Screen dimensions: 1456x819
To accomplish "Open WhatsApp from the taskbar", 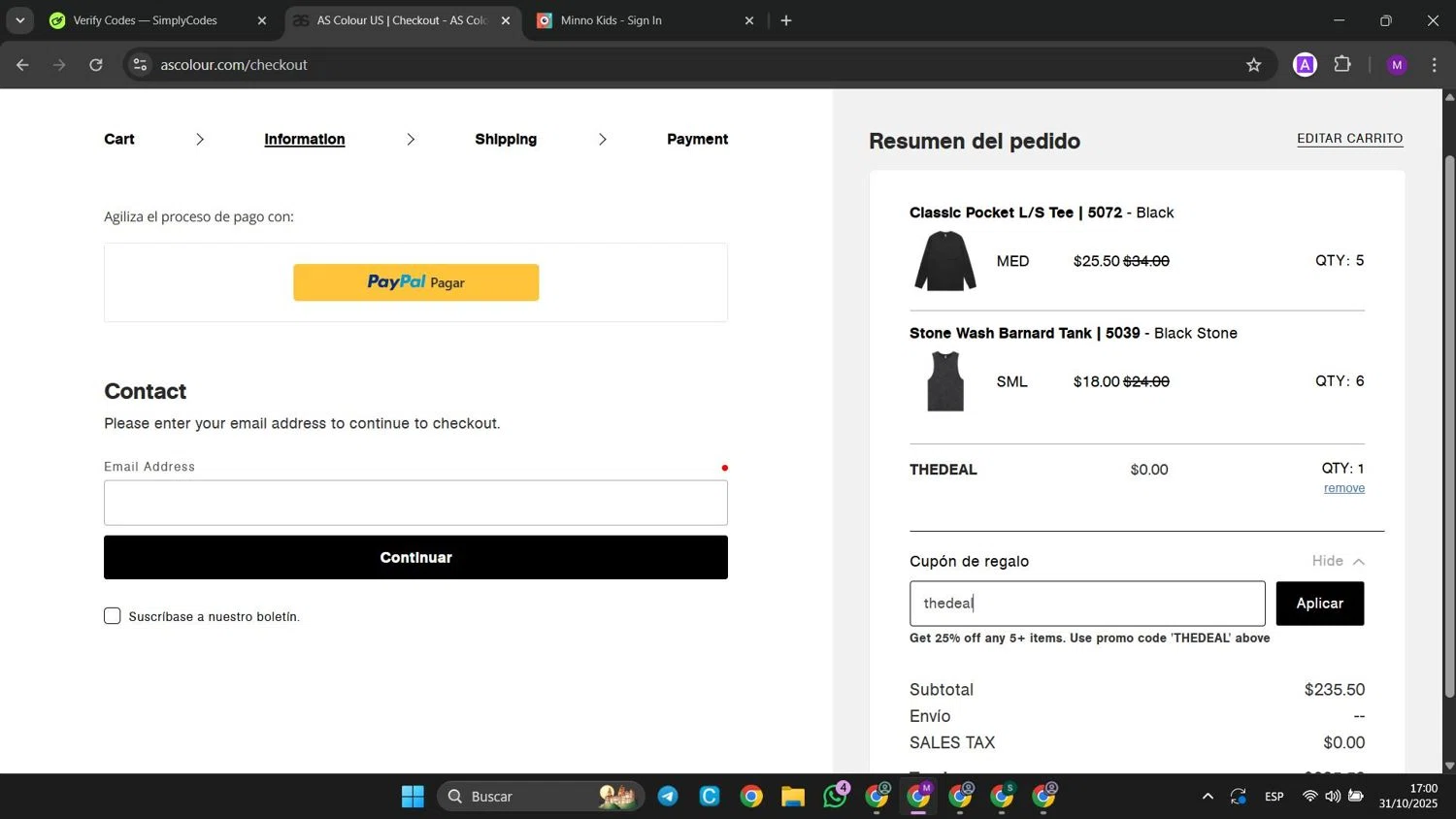I will click(835, 797).
